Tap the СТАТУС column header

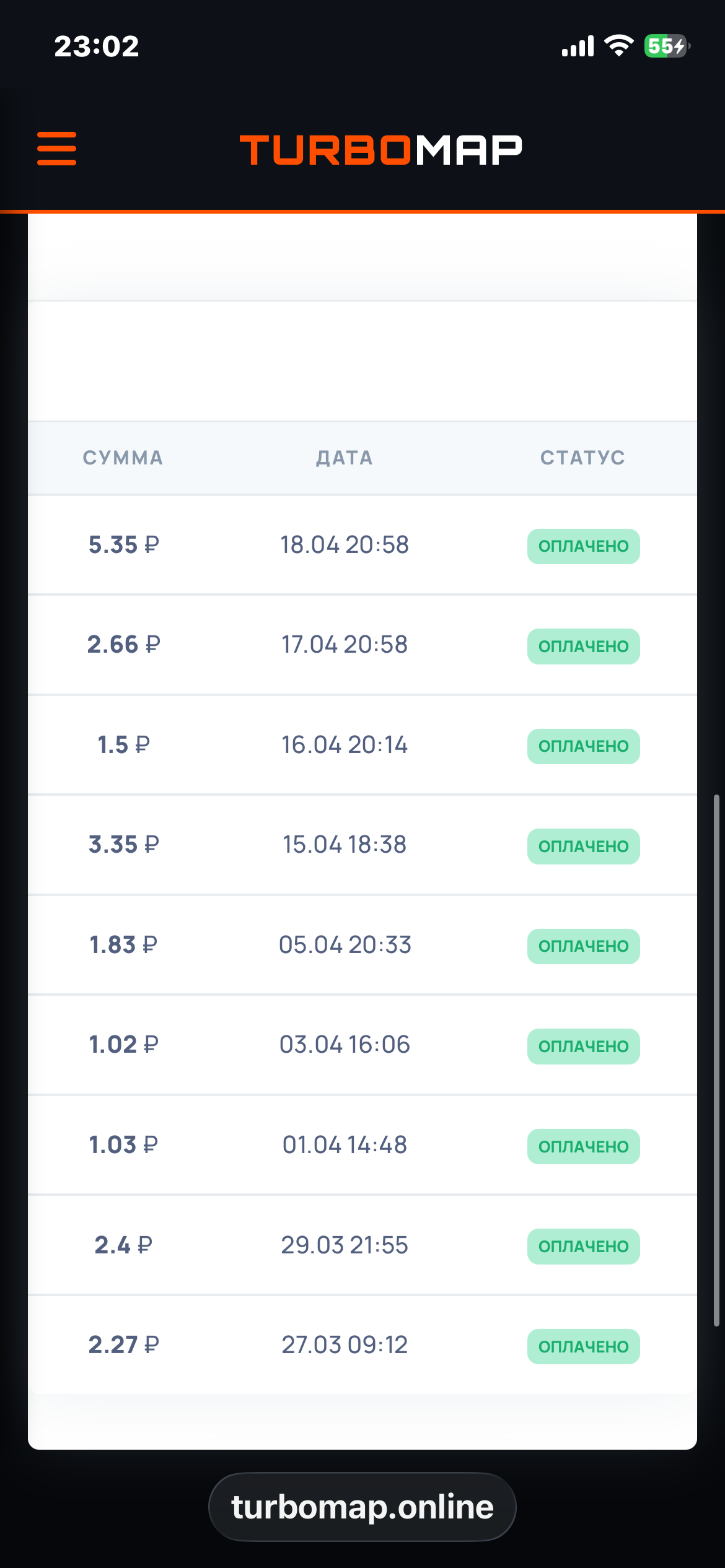(582, 458)
